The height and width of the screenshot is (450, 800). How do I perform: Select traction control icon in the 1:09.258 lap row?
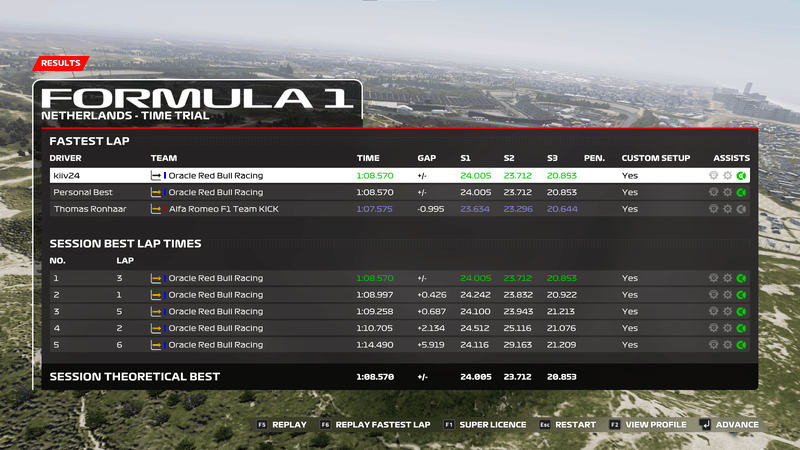click(x=713, y=311)
